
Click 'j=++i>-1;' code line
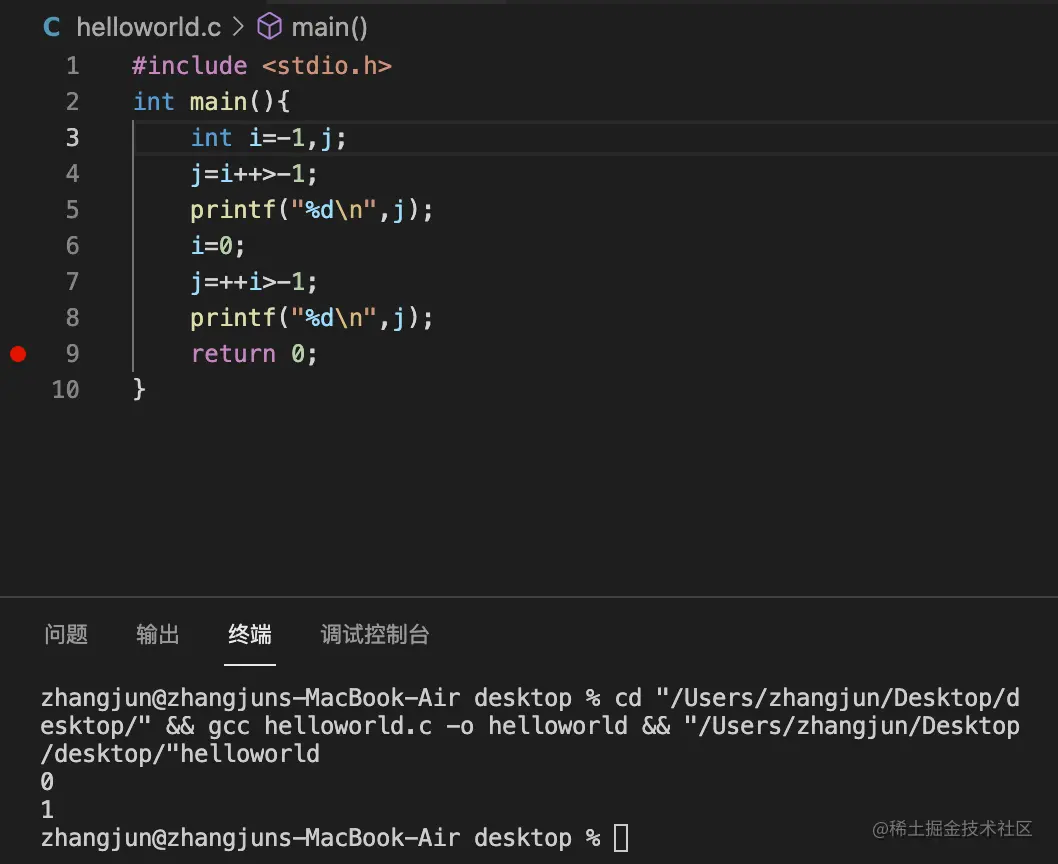(254, 281)
